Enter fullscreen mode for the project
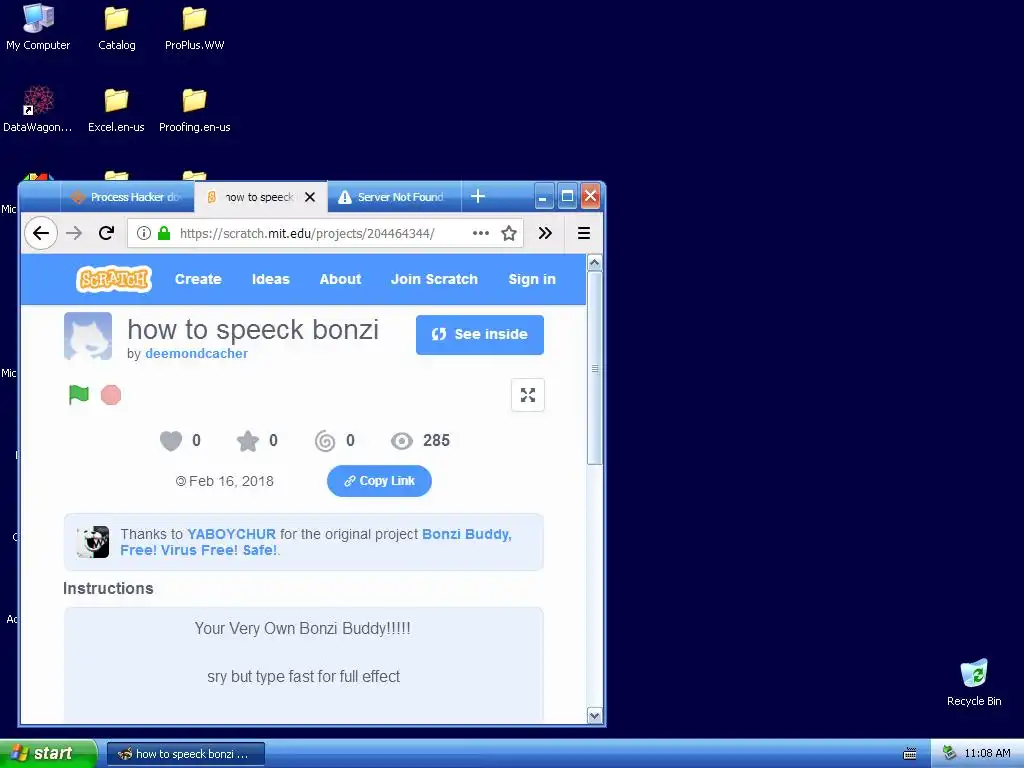The height and width of the screenshot is (768, 1024). (x=528, y=395)
